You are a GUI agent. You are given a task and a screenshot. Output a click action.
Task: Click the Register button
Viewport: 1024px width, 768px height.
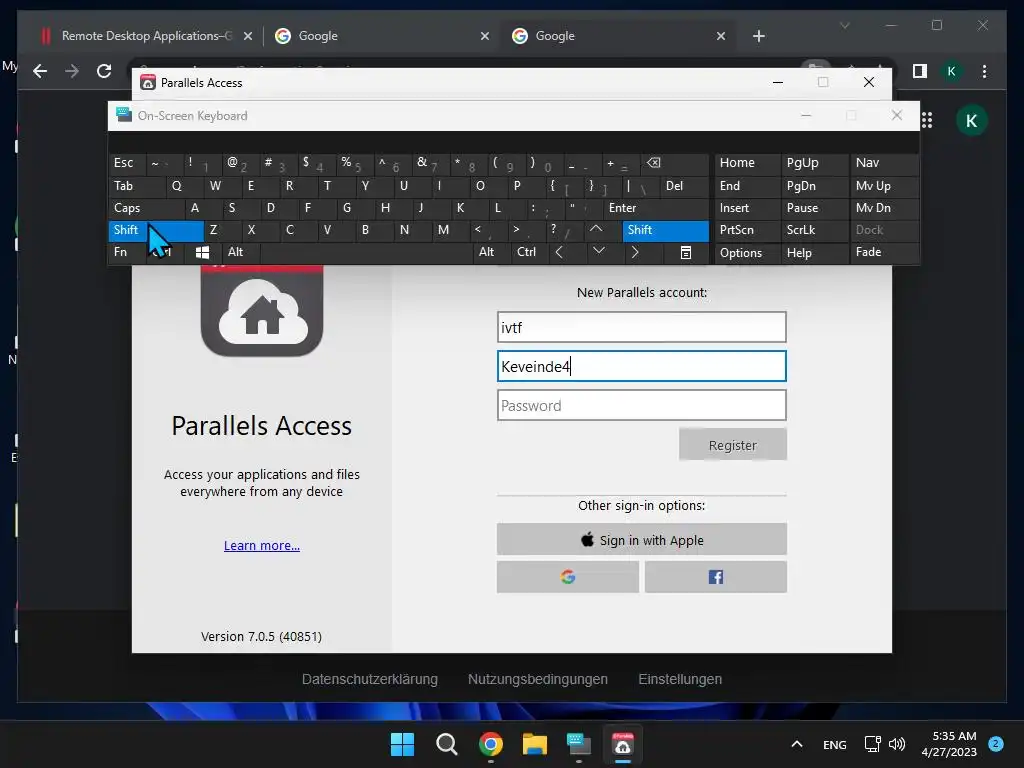coord(732,445)
